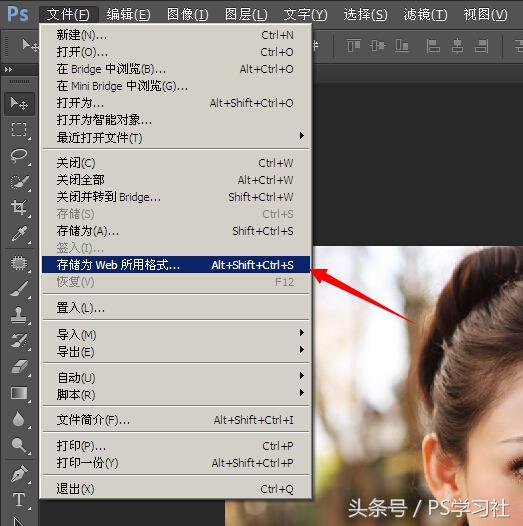Viewport: 523px width, 526px height.
Task: Select the Horizontal Type tool
Action: coord(19,499)
